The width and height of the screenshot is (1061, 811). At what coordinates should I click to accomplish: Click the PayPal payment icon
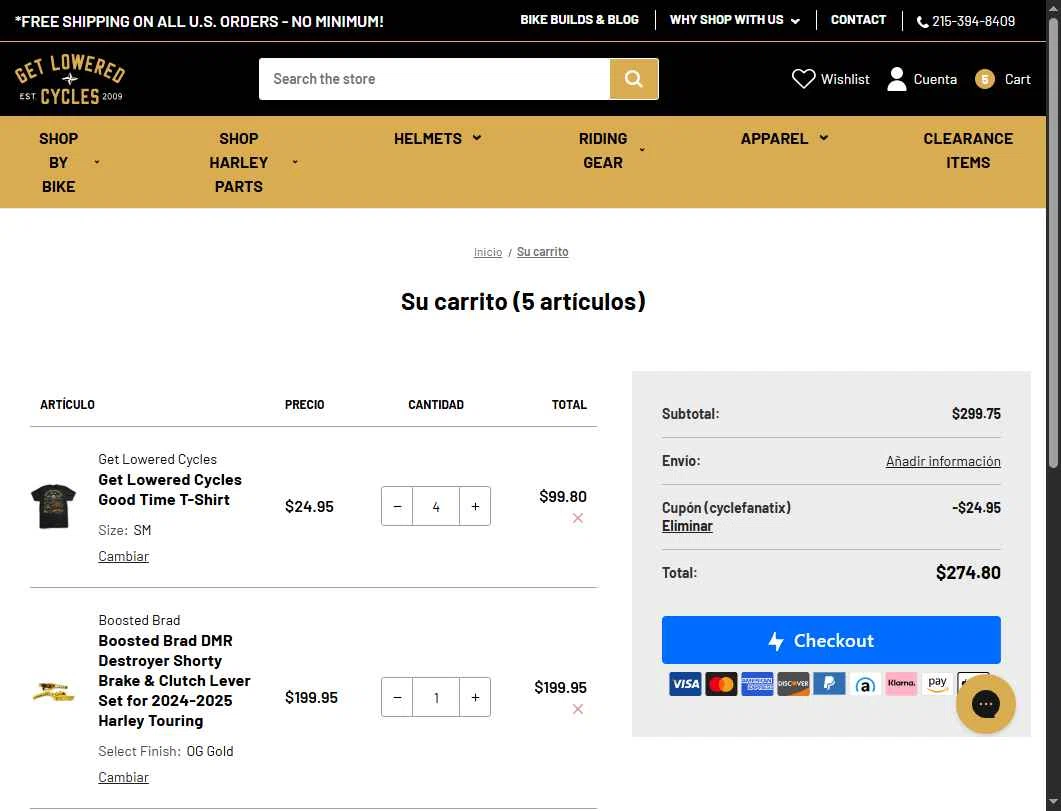[829, 684]
